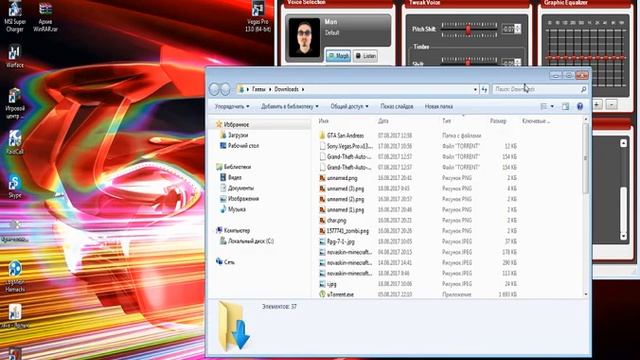Sort files by the Дата column header
The image size is (640, 360).
pos(383,121)
